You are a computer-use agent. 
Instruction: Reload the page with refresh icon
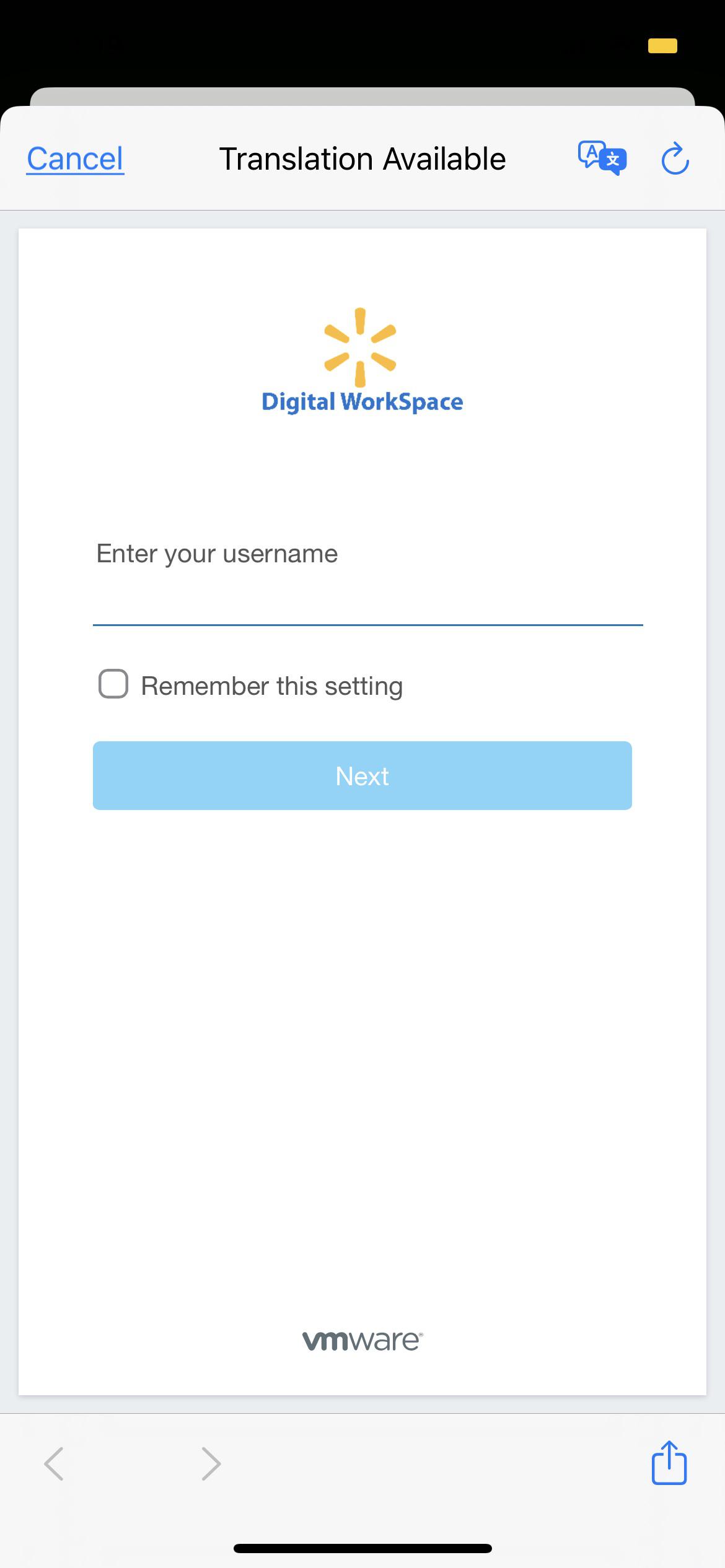[675, 159]
